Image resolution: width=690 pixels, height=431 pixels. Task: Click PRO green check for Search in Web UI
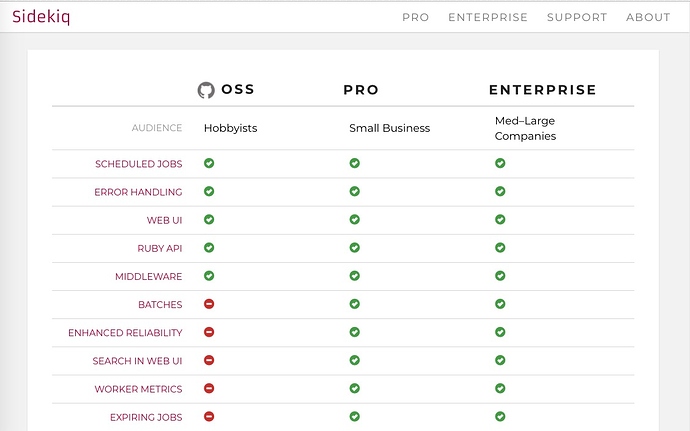[355, 361]
